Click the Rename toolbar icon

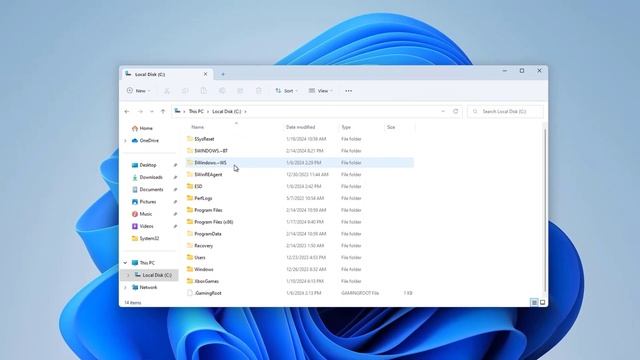click(222, 91)
